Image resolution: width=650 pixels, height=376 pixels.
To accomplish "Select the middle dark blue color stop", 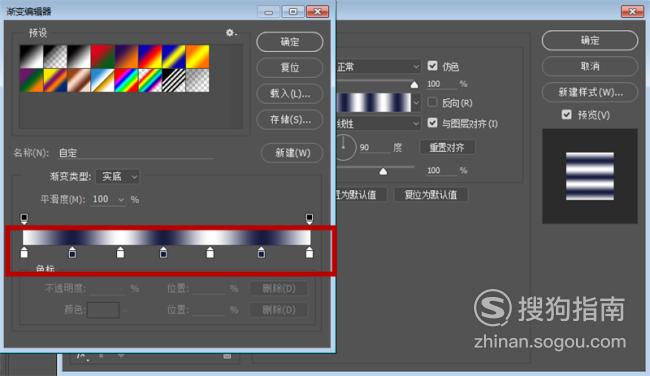I will click(x=163, y=252).
